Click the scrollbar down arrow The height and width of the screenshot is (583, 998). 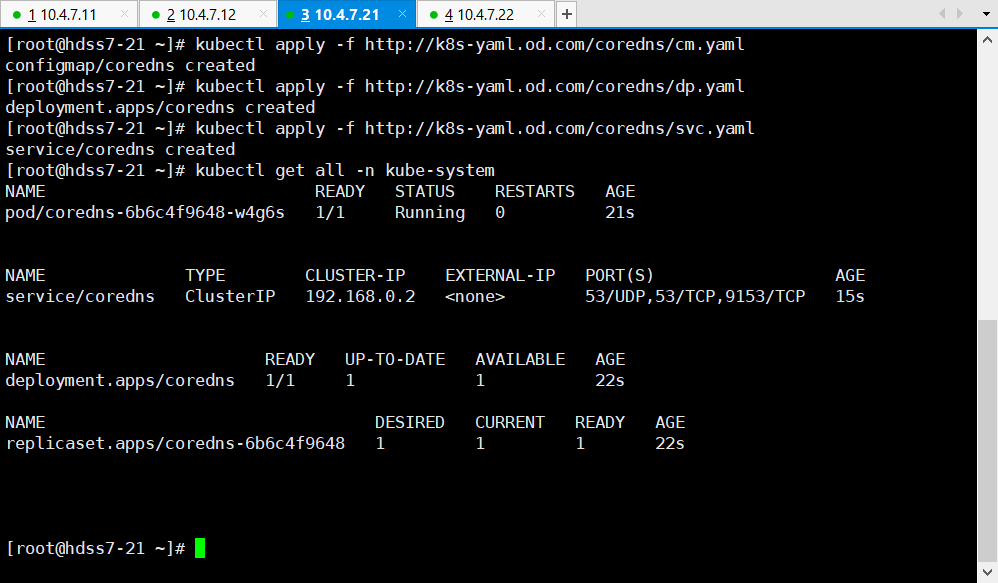(987, 574)
